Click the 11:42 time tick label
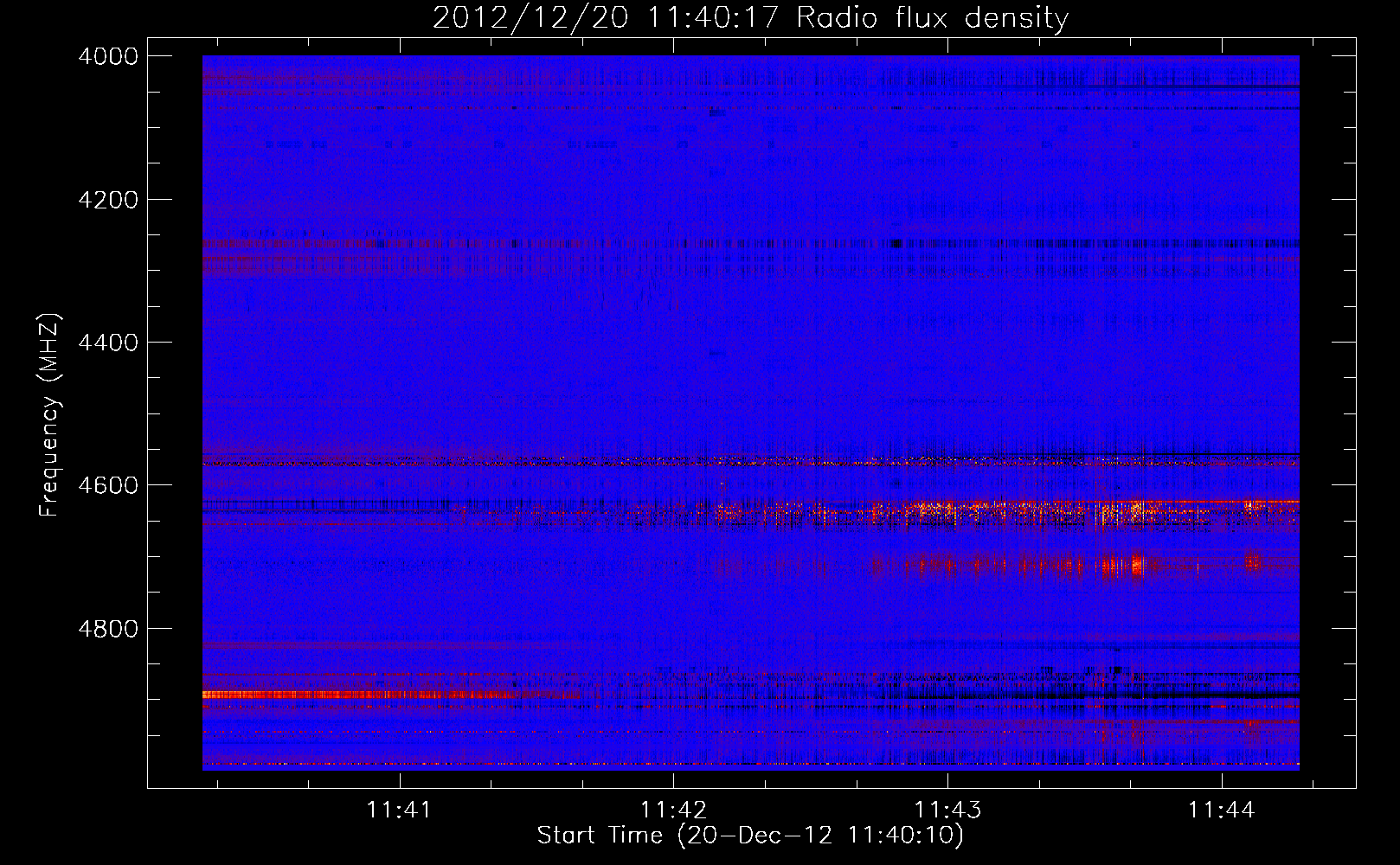 [673, 811]
